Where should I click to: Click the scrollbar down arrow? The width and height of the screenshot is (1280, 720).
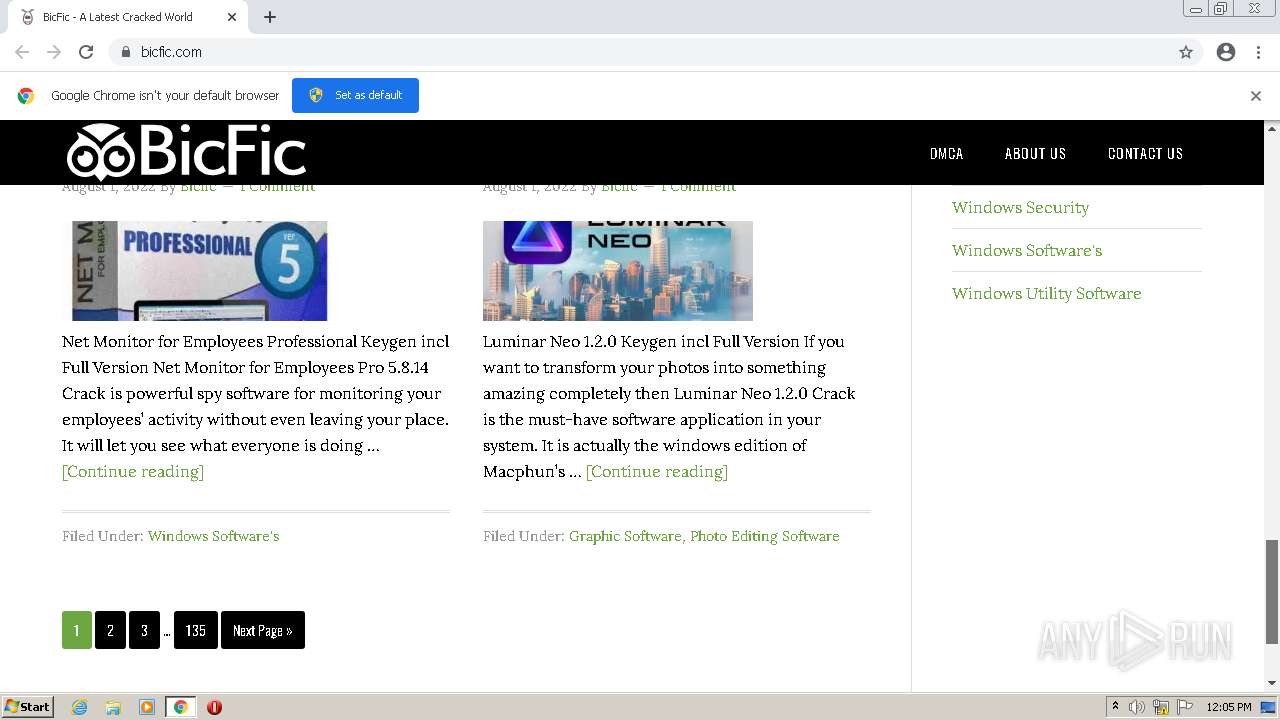coord(1272,683)
